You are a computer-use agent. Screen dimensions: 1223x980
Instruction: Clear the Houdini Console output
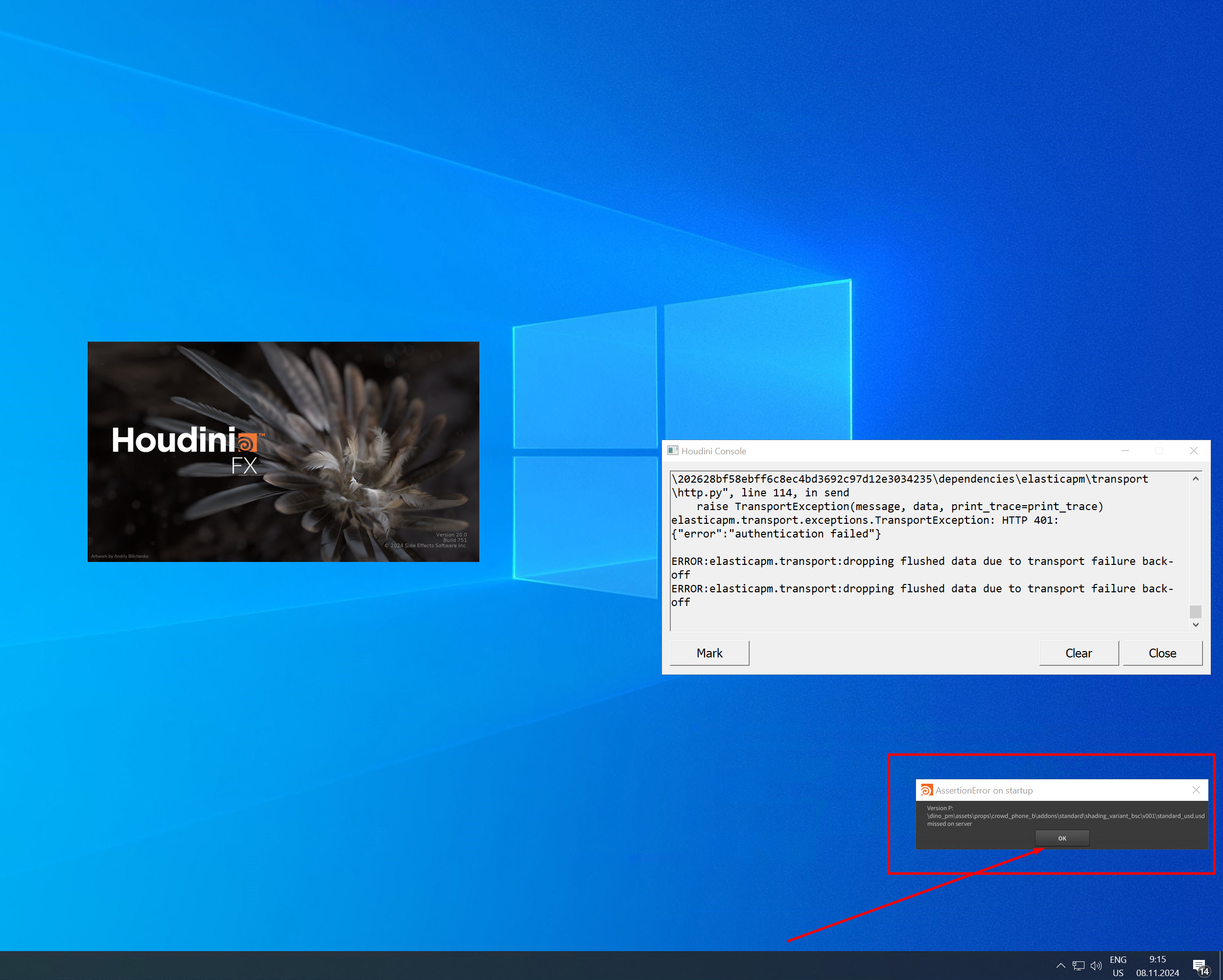tap(1079, 653)
